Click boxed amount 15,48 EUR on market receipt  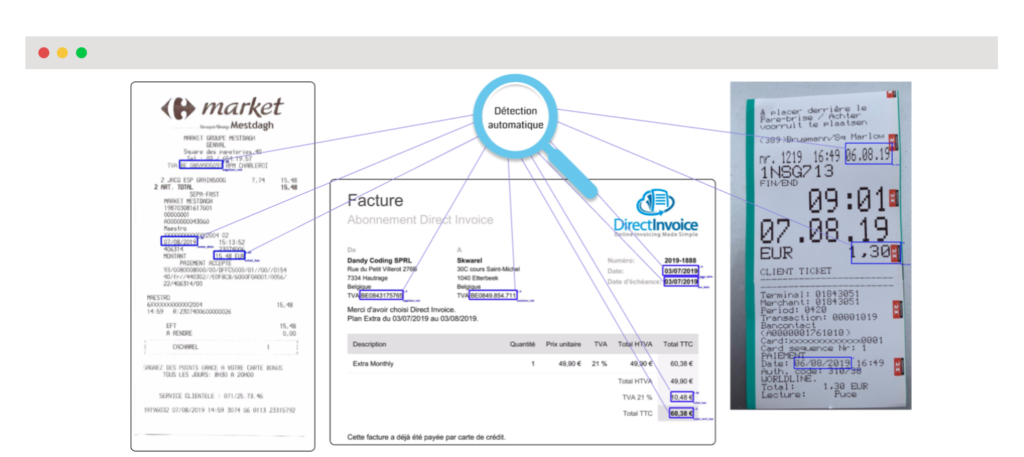click(229, 256)
